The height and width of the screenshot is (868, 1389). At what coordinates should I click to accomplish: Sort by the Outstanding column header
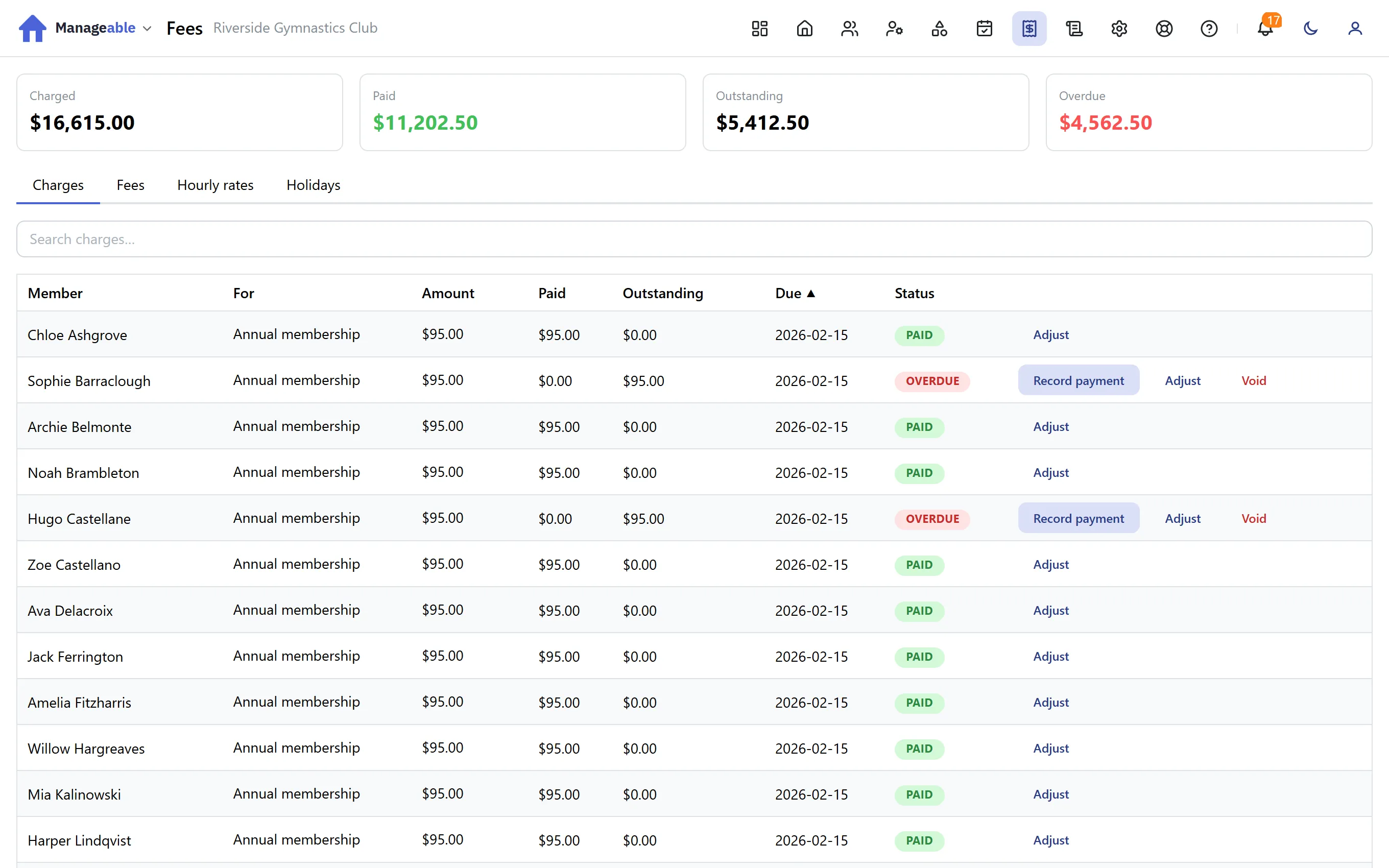pyautogui.click(x=663, y=294)
